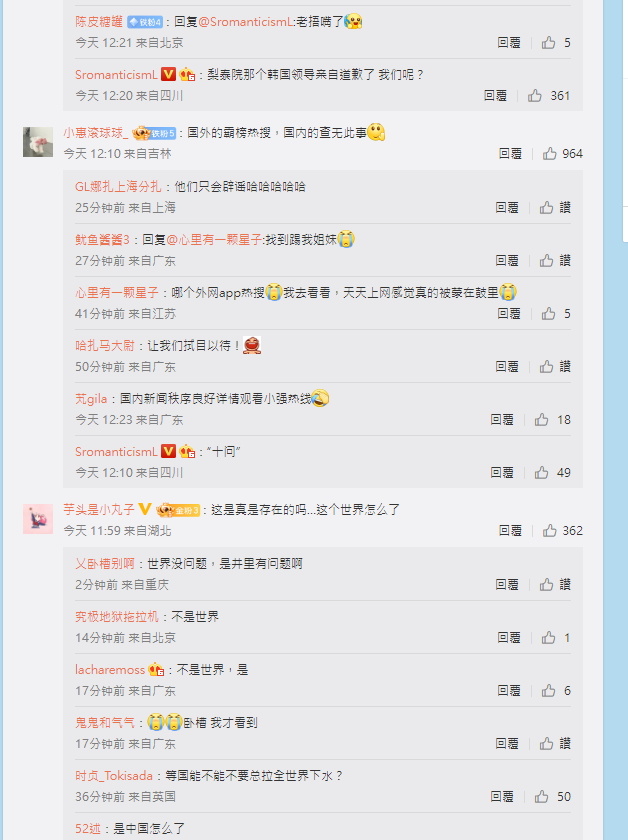
Task: Click thumbs-up on GL娜扎上海分扎's reply
Action: tap(547, 207)
